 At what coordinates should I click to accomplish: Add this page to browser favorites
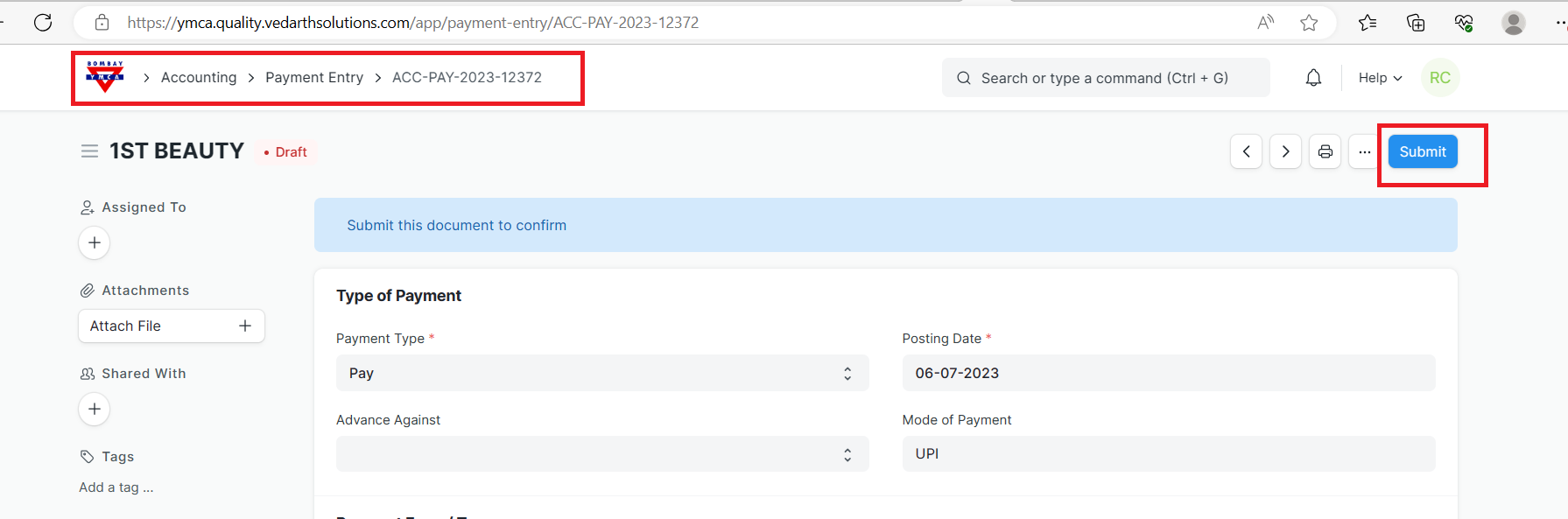click(x=1309, y=23)
